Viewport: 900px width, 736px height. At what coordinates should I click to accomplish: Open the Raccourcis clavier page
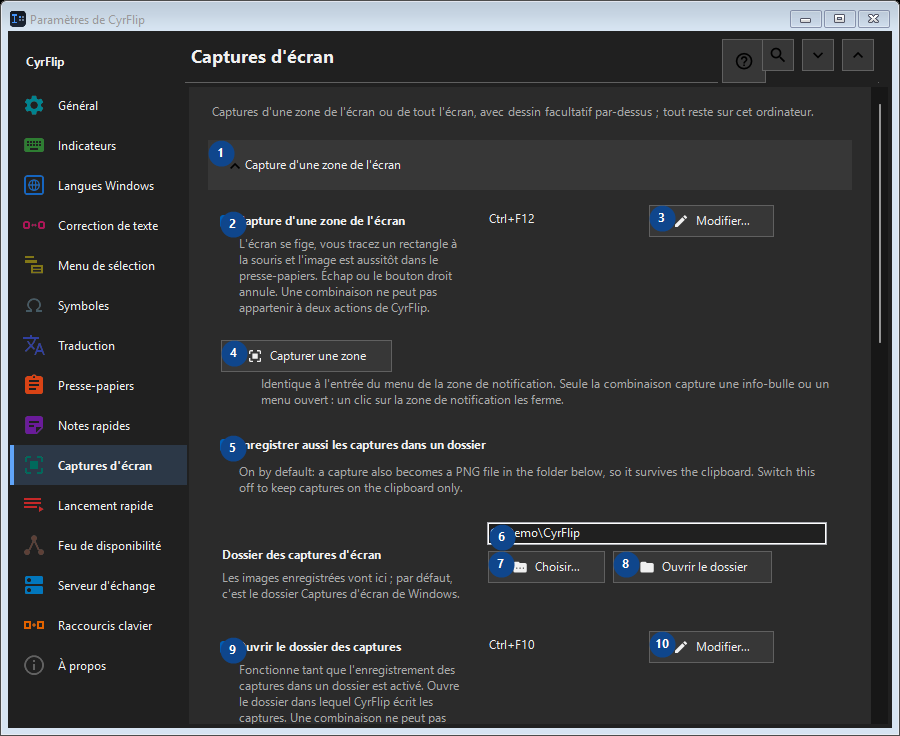point(99,625)
